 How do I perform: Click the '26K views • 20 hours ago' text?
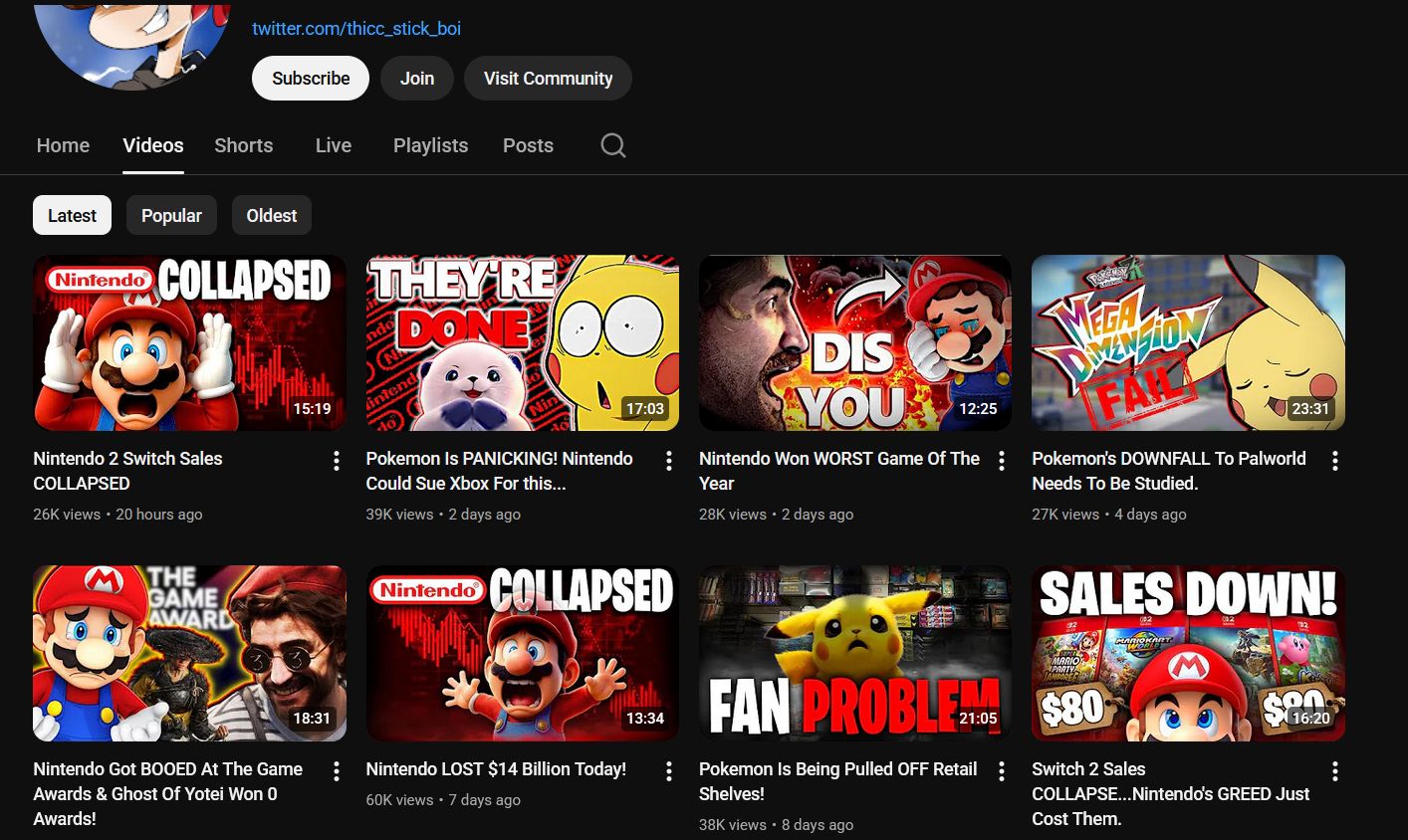click(117, 515)
